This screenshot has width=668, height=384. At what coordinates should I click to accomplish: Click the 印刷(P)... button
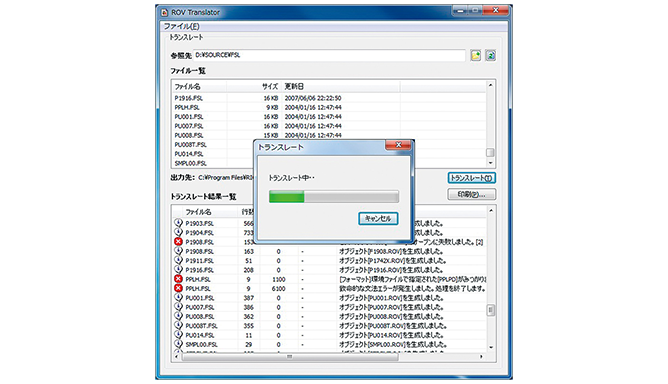pos(471,194)
